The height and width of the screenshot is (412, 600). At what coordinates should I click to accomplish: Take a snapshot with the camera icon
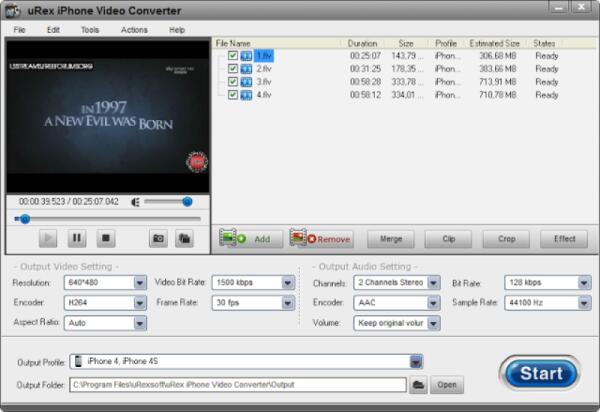point(158,238)
